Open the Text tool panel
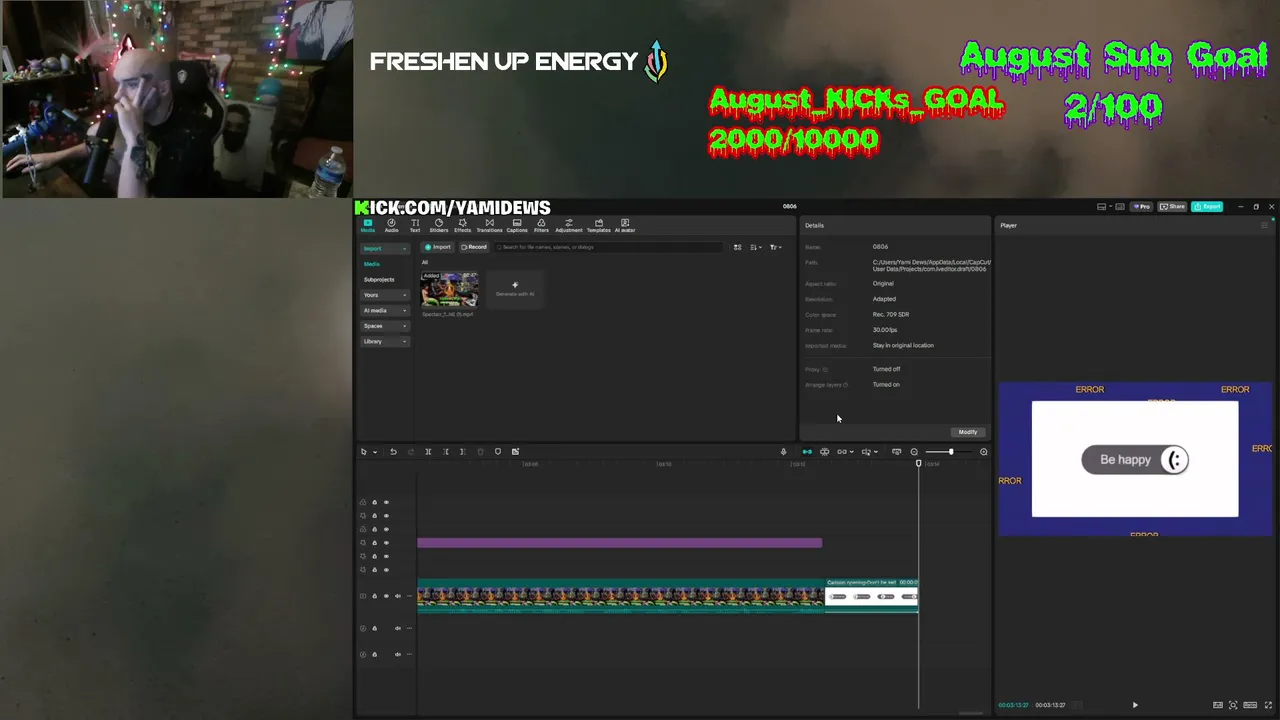 pos(415,225)
